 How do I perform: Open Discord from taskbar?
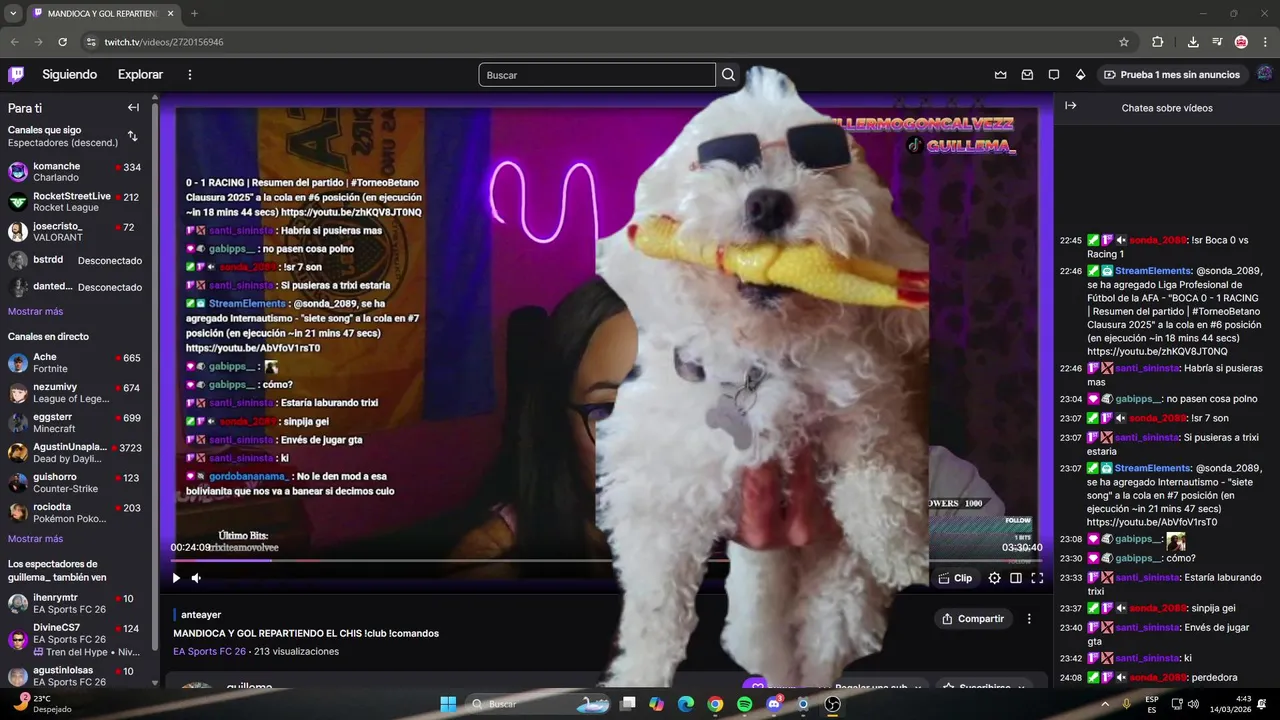click(x=774, y=704)
